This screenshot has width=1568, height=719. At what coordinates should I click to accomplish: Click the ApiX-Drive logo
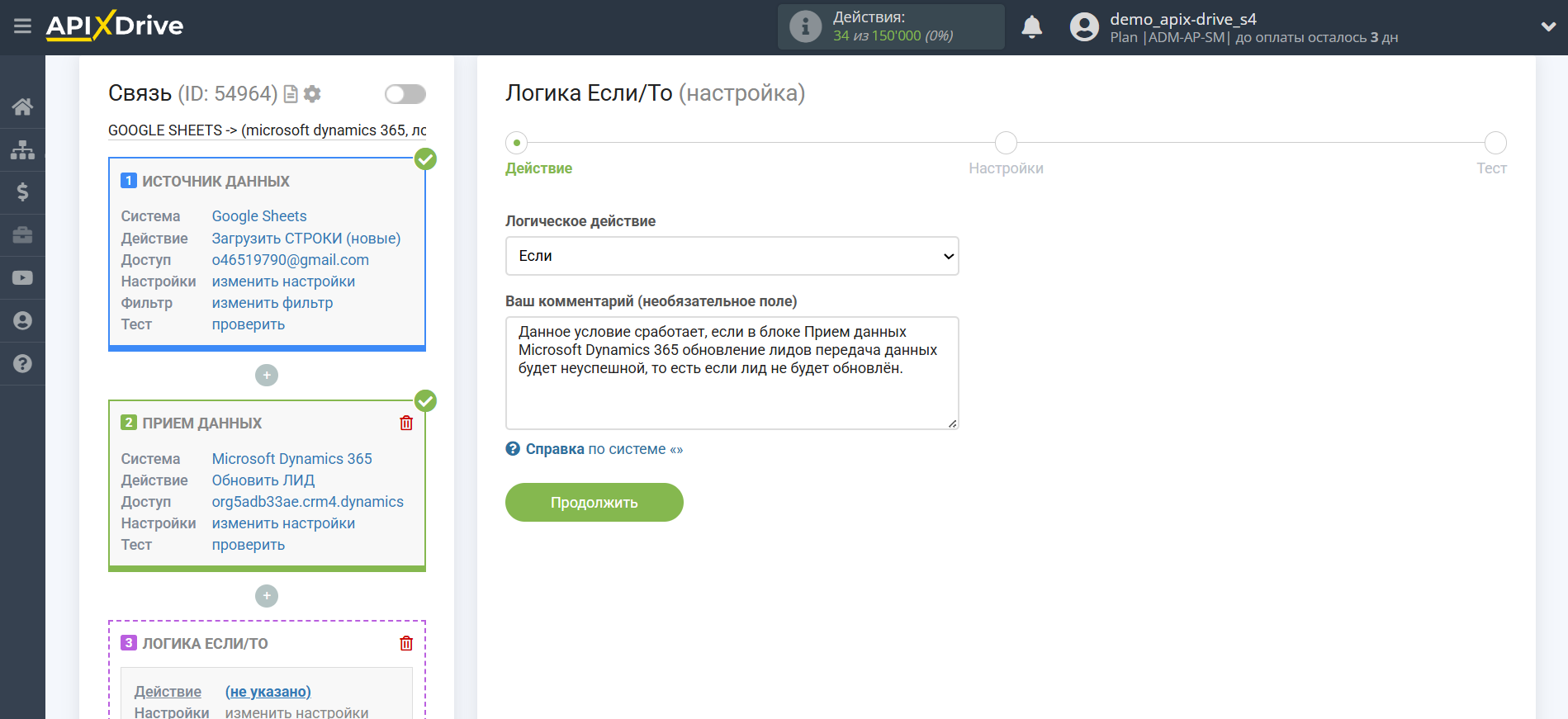coord(115,26)
